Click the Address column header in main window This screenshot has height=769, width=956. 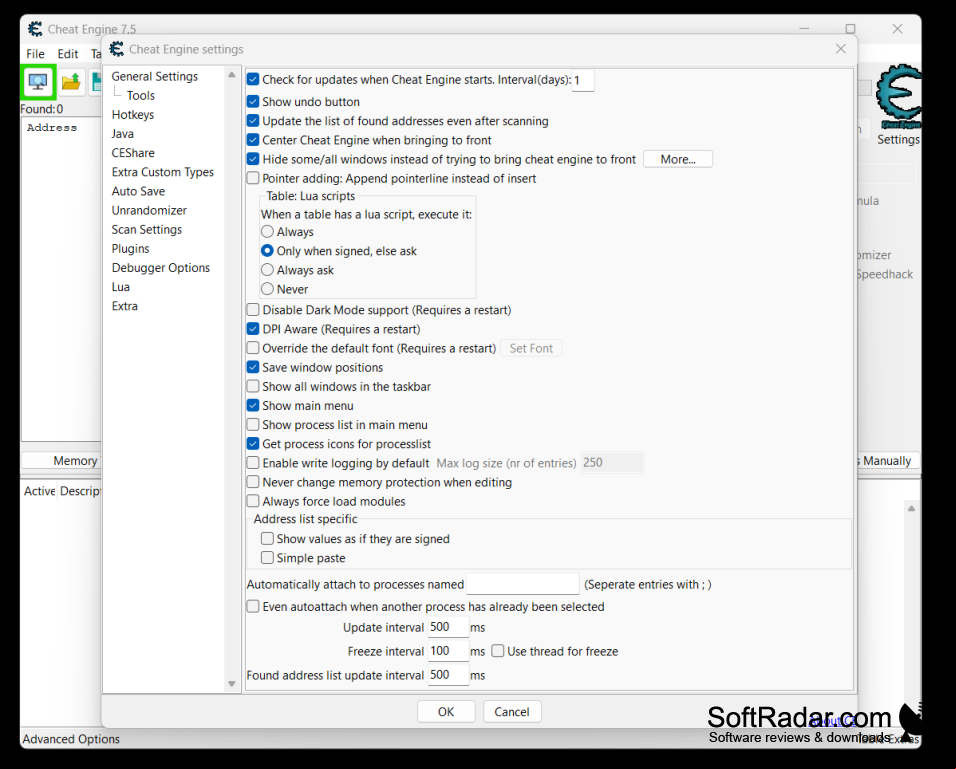(52, 127)
